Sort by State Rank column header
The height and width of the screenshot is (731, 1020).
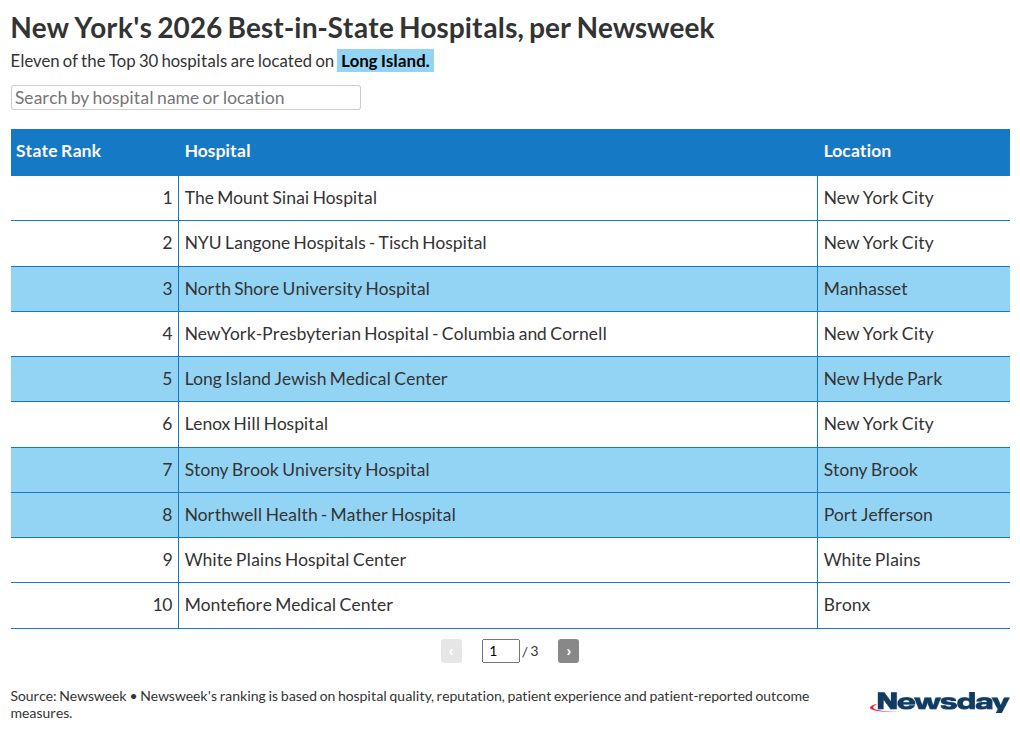[59, 151]
